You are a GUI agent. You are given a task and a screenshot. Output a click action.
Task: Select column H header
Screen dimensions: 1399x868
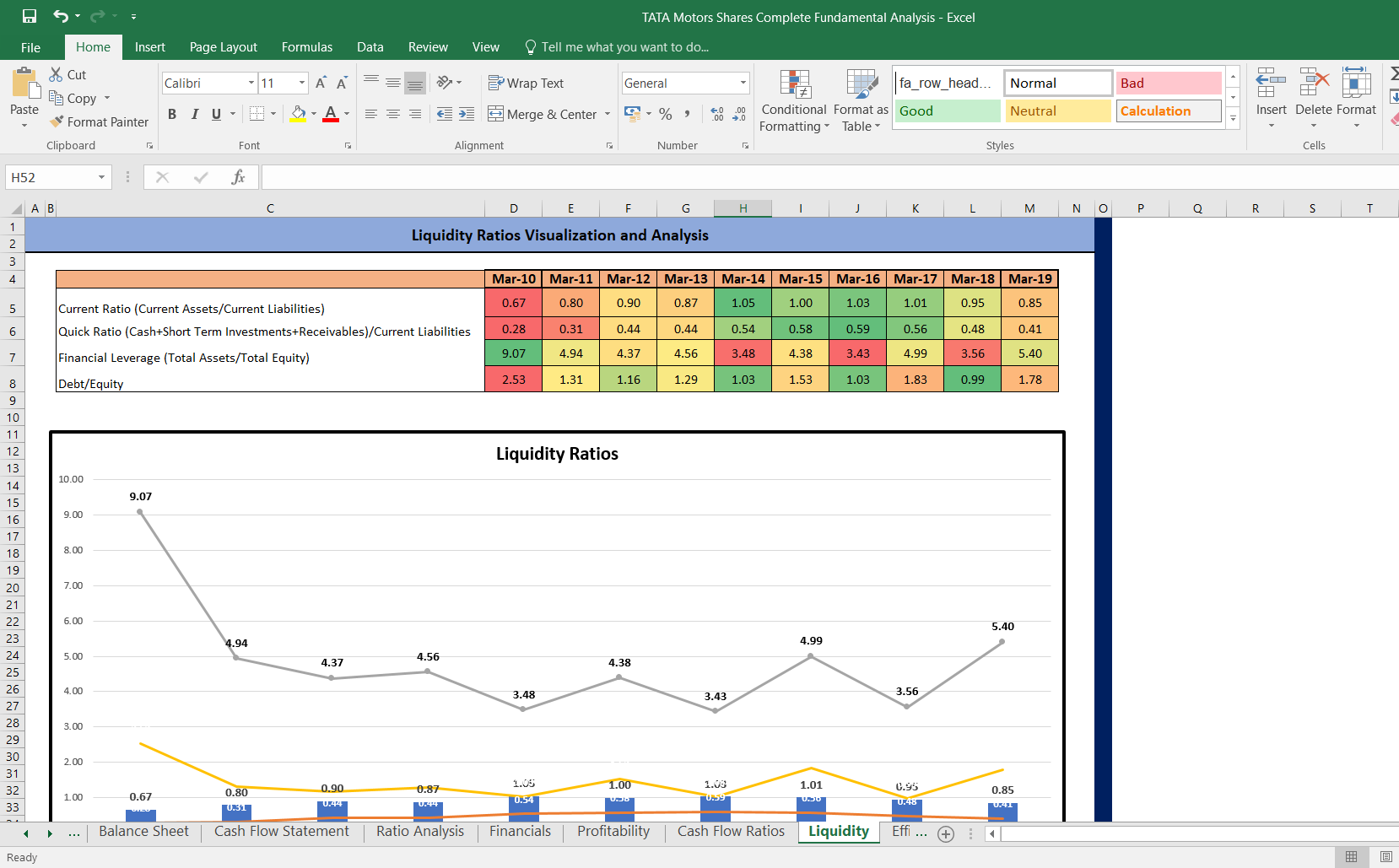click(743, 208)
